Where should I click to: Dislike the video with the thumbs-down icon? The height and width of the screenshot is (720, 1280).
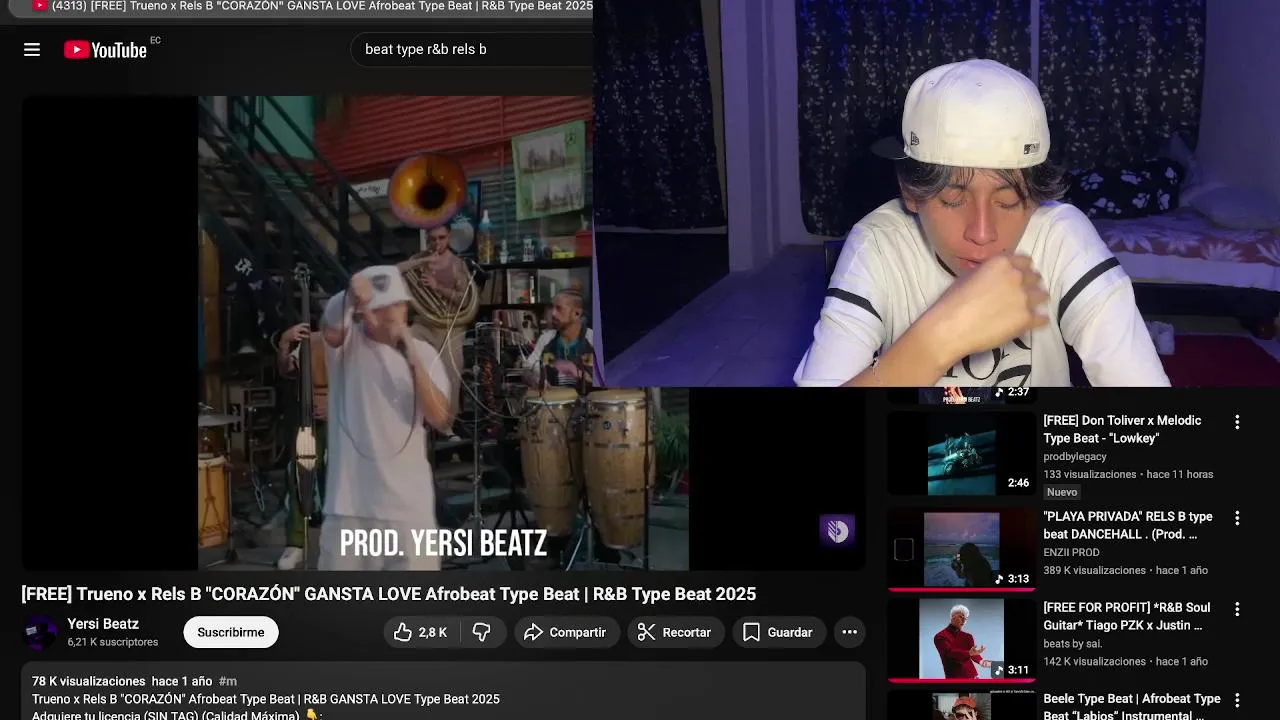pyautogui.click(x=482, y=632)
